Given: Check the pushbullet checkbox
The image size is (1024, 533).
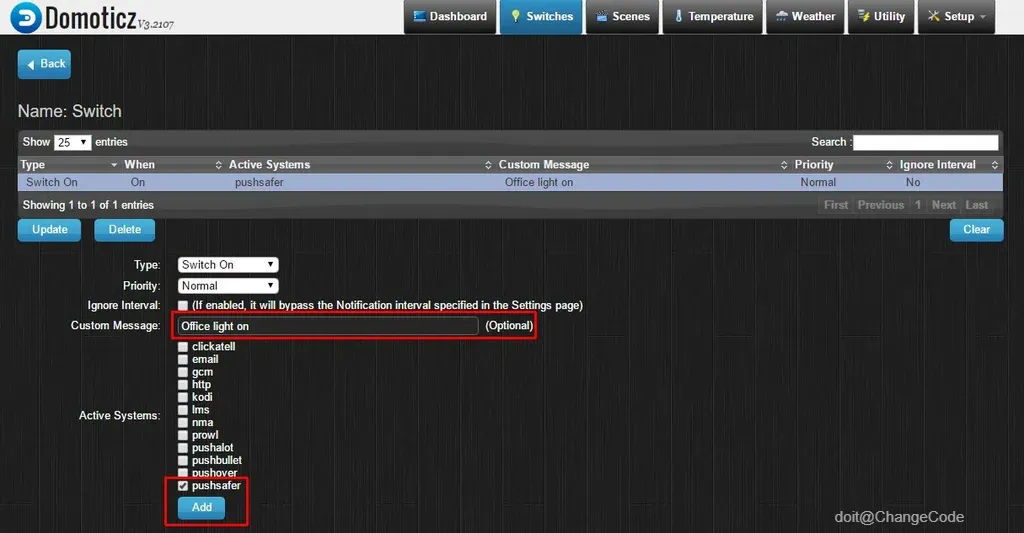Looking at the screenshot, I should (x=183, y=460).
